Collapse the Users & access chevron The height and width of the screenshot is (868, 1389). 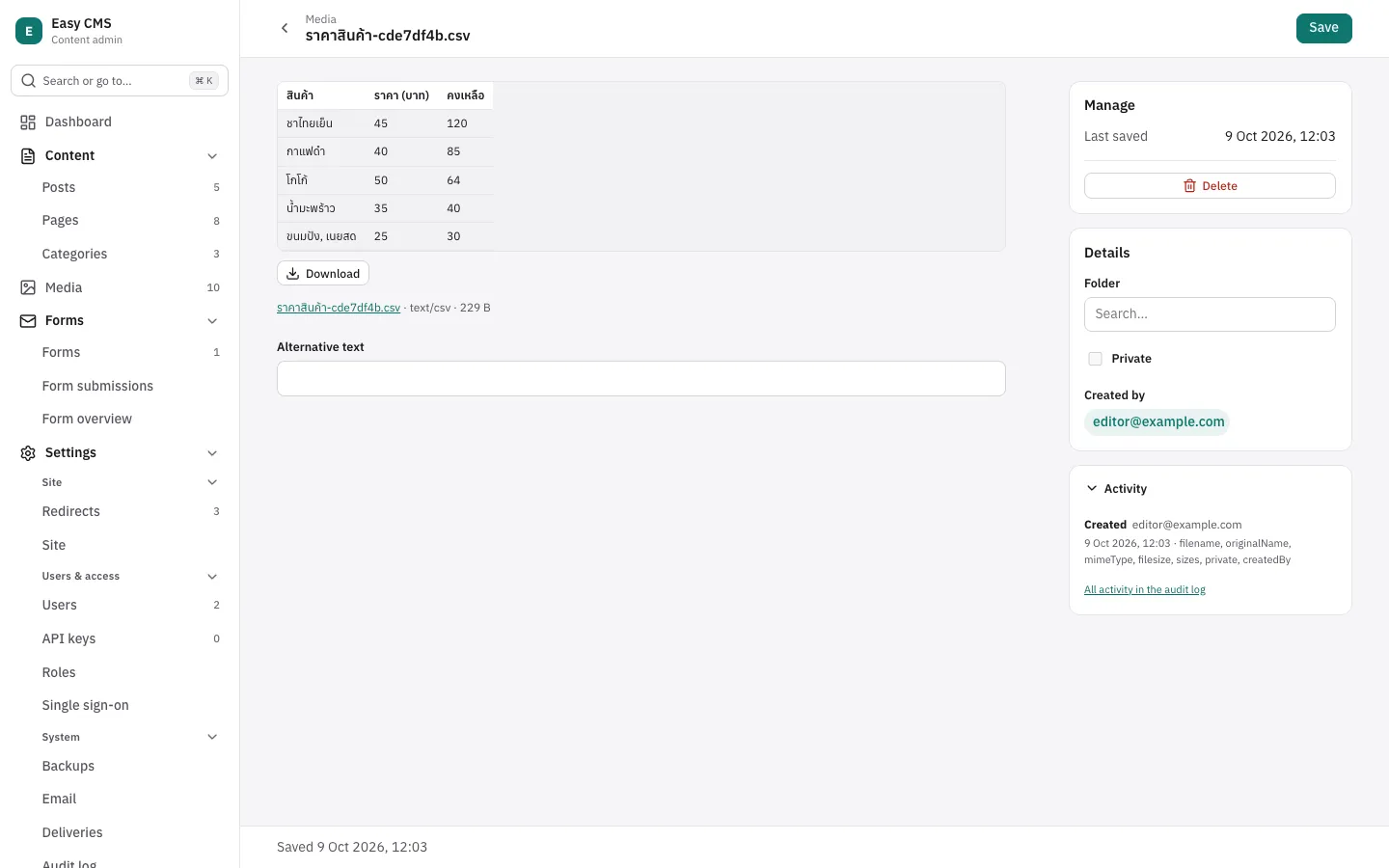click(212, 577)
